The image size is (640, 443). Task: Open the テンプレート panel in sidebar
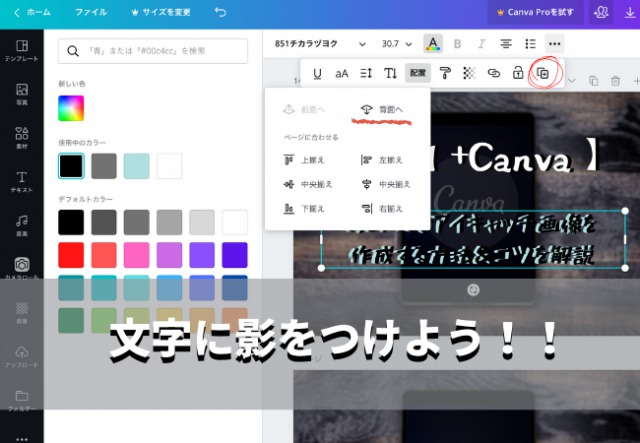point(22,50)
